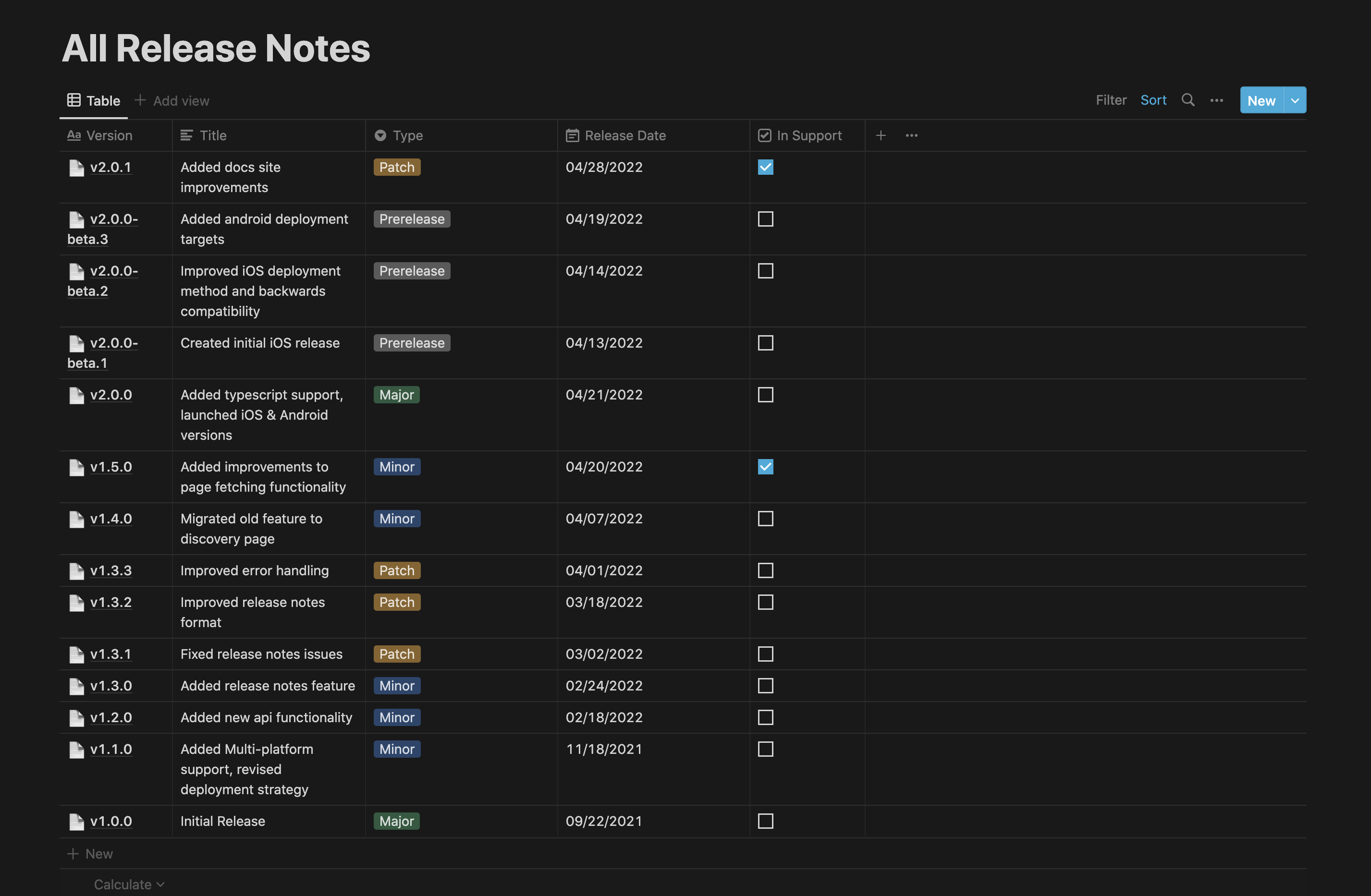Screen dimensions: 1371x896
Task: Click the calendar icon in the Release Date header
Action: pos(572,135)
